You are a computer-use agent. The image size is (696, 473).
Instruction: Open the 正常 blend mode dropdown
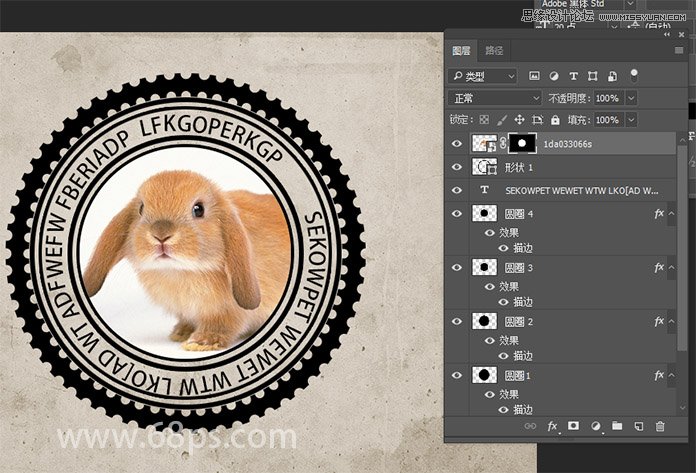tap(494, 98)
